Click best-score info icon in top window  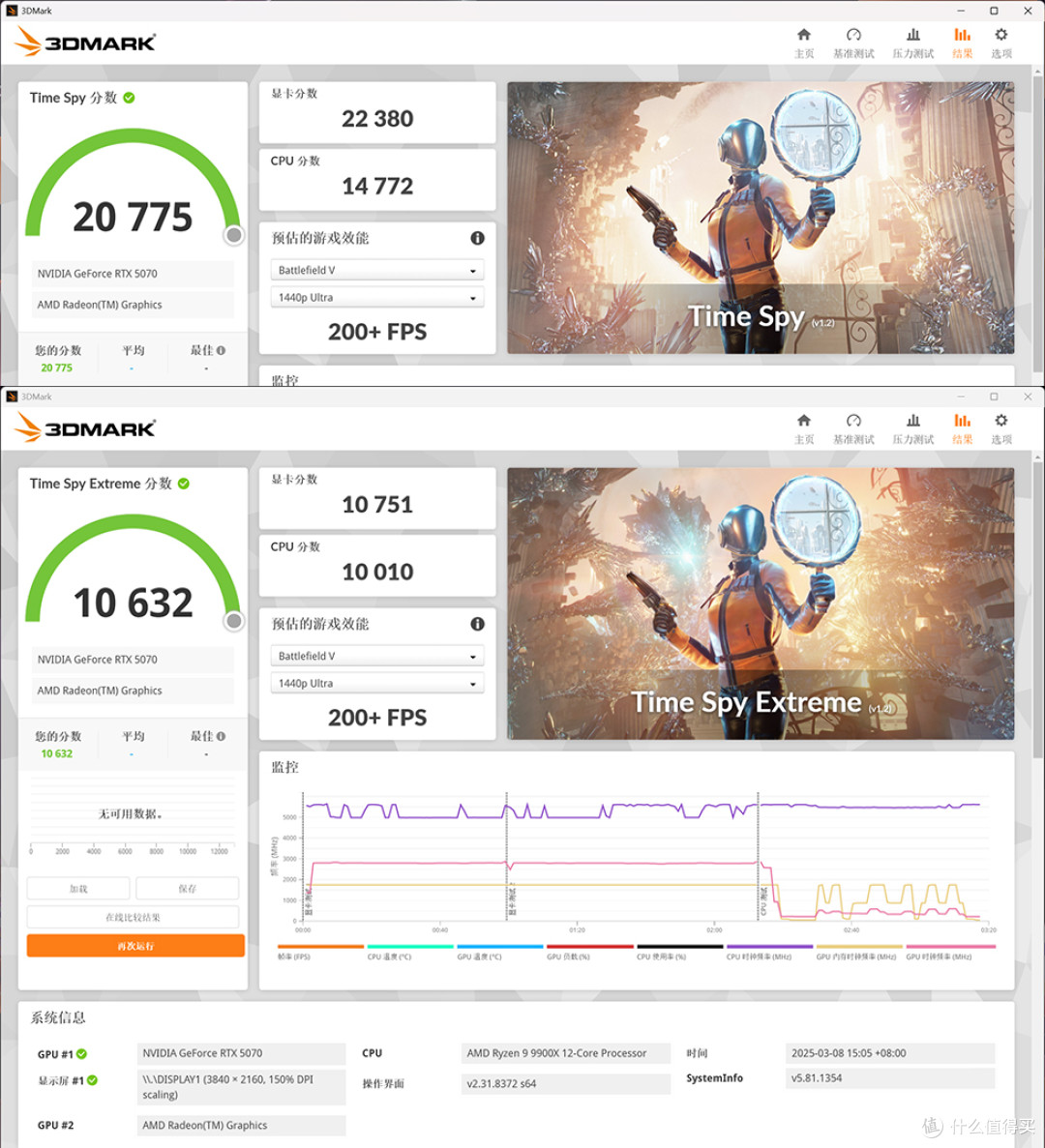click(x=222, y=350)
